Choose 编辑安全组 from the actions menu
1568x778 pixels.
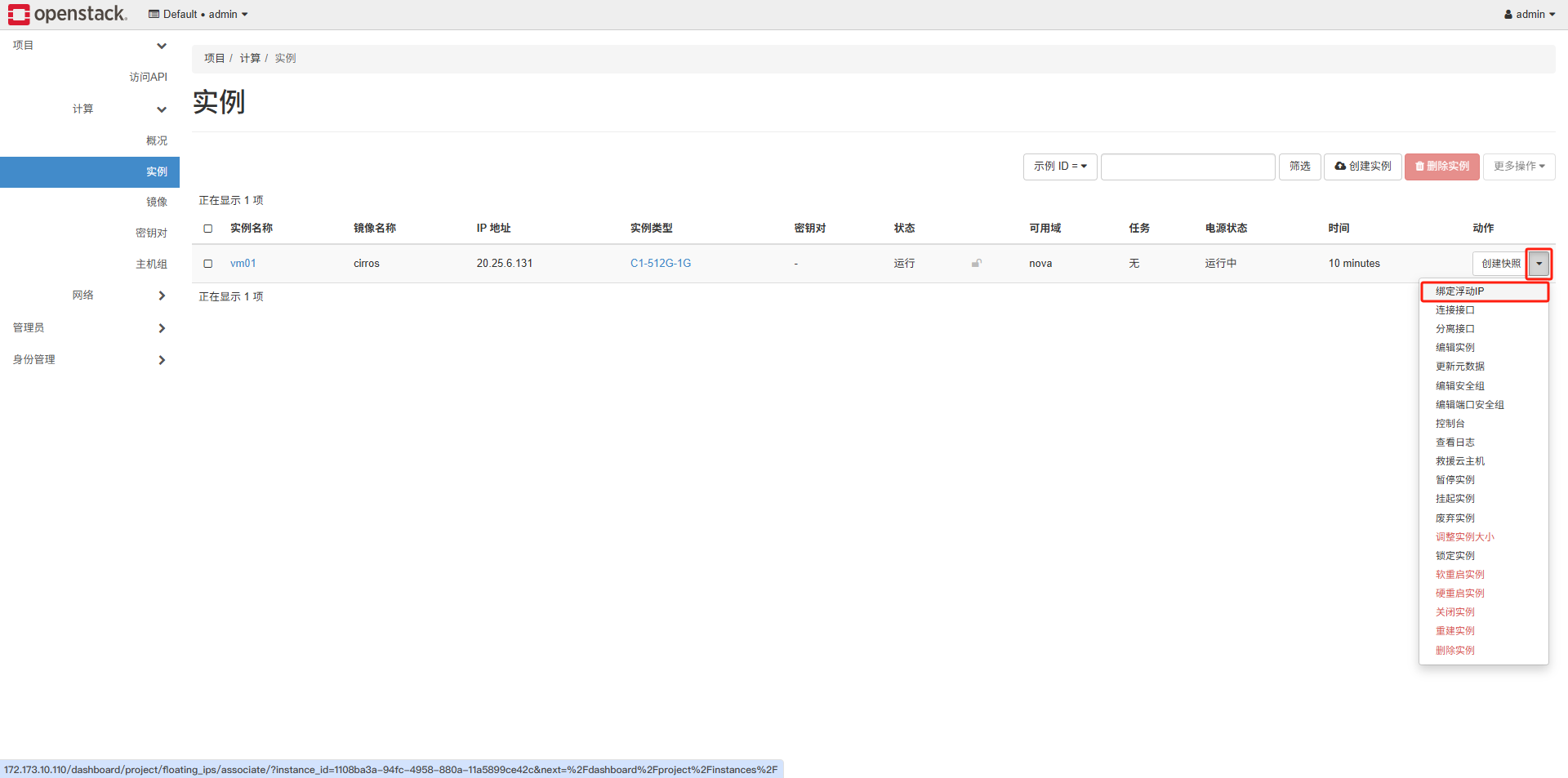tap(1484, 386)
